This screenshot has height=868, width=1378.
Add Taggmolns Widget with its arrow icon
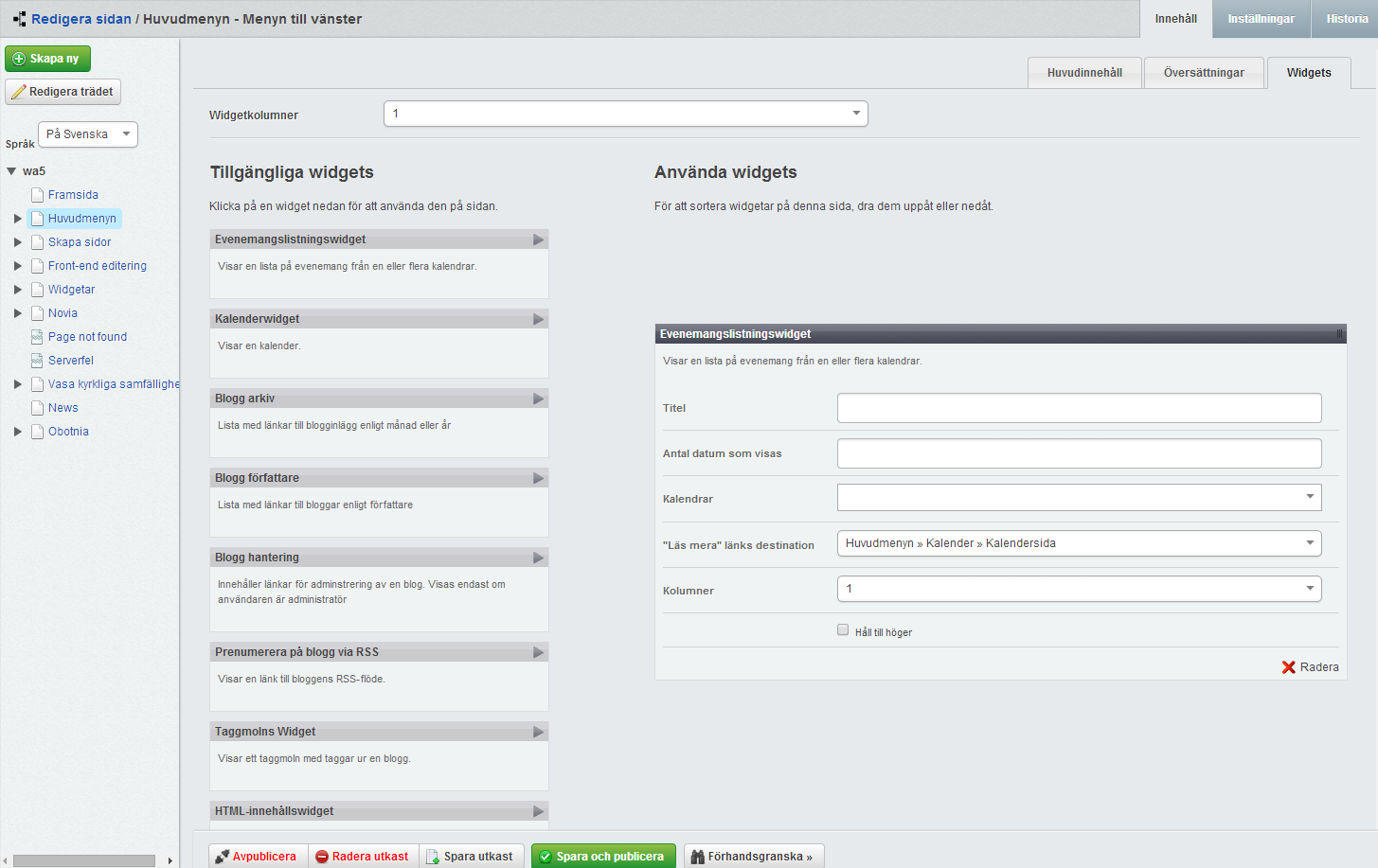538,732
